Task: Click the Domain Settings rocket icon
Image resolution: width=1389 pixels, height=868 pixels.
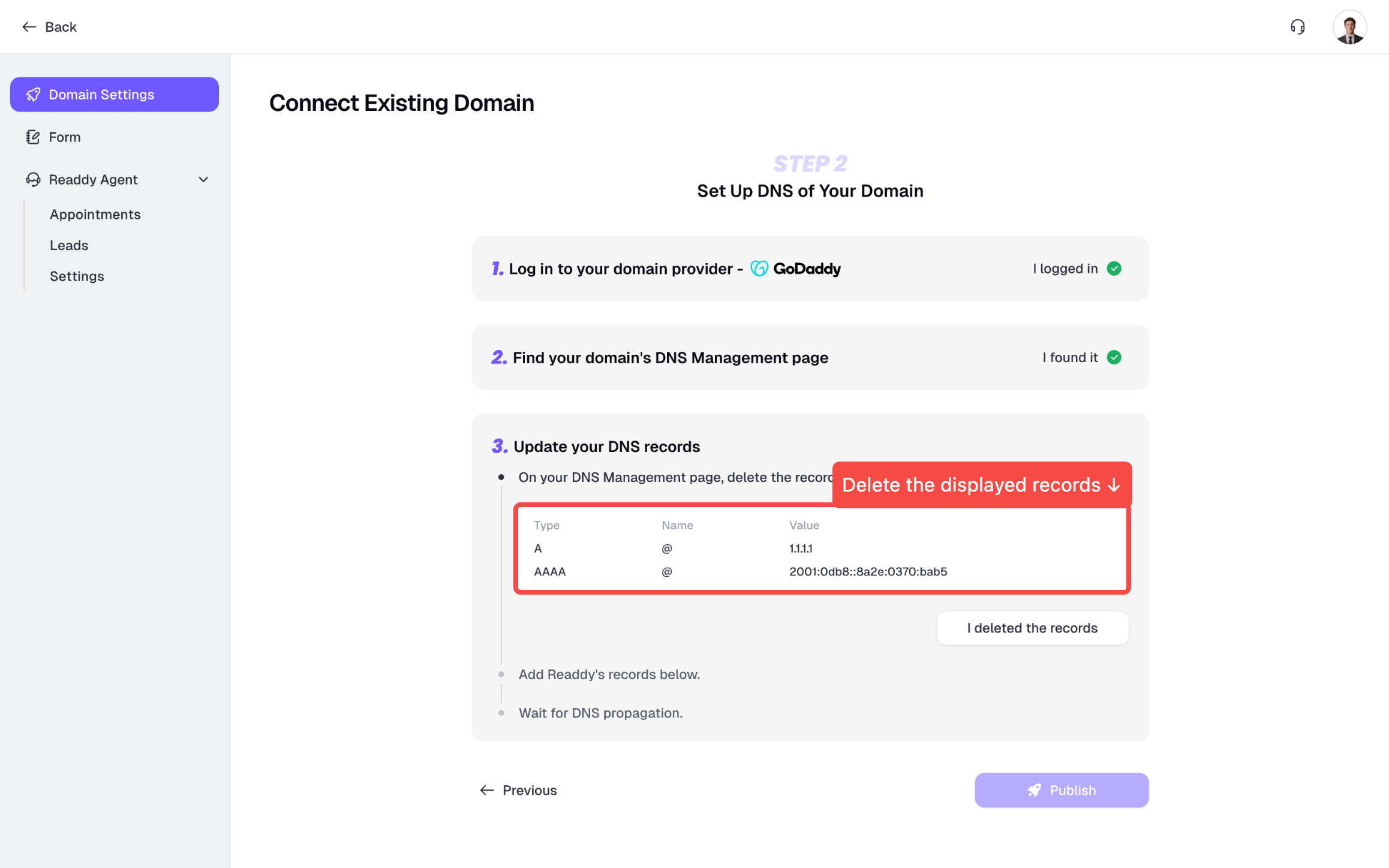Action: coord(34,95)
